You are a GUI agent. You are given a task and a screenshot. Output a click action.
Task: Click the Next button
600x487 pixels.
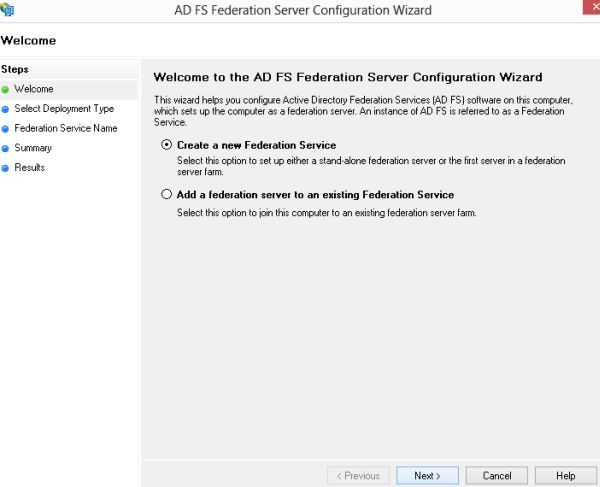[x=427, y=476]
